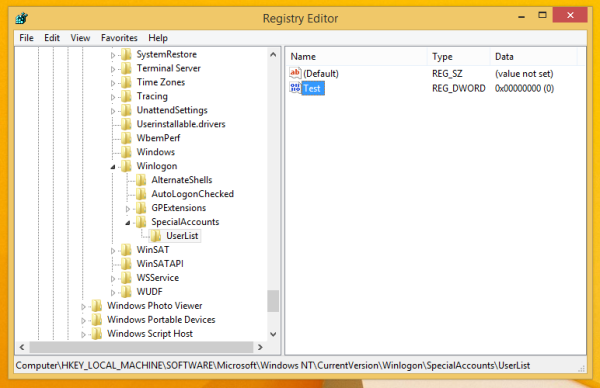Viewport: 600px width, 388px height.
Task: Expand the WSService key
Action: point(112,279)
